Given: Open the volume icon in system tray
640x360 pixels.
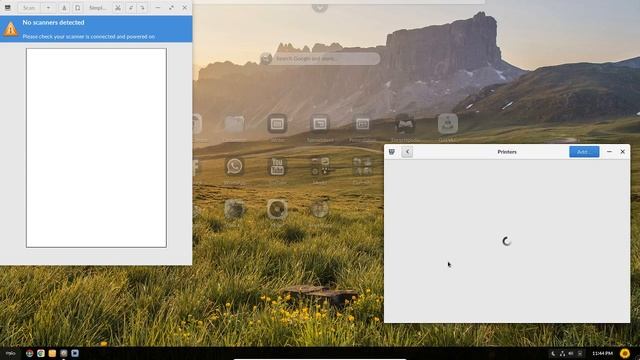Looking at the screenshot, I should (571, 353).
